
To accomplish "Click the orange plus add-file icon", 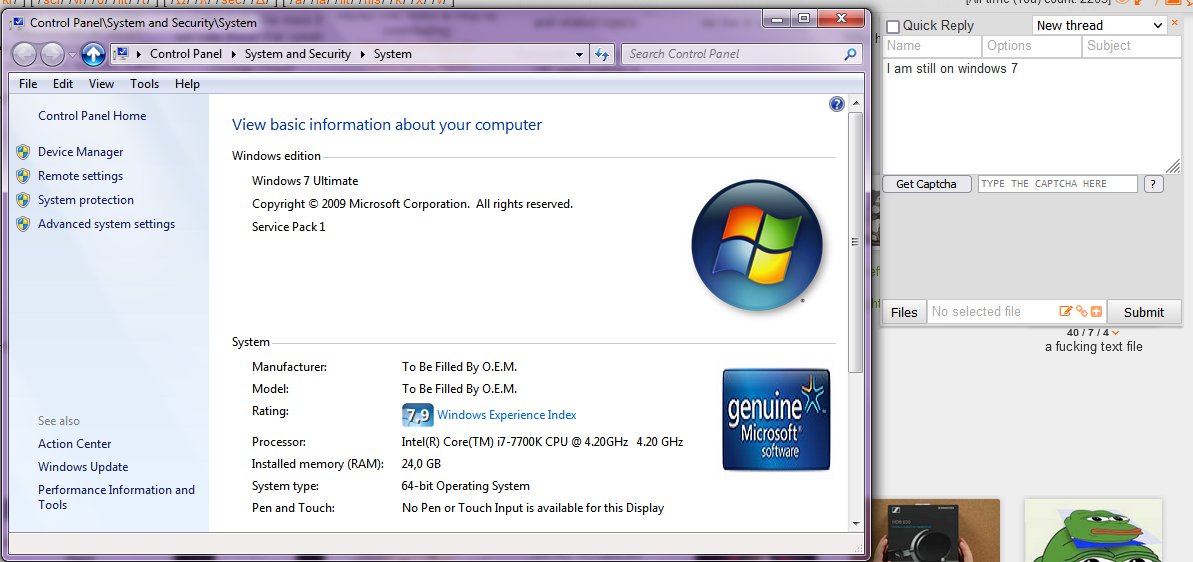I will pos(1096,311).
